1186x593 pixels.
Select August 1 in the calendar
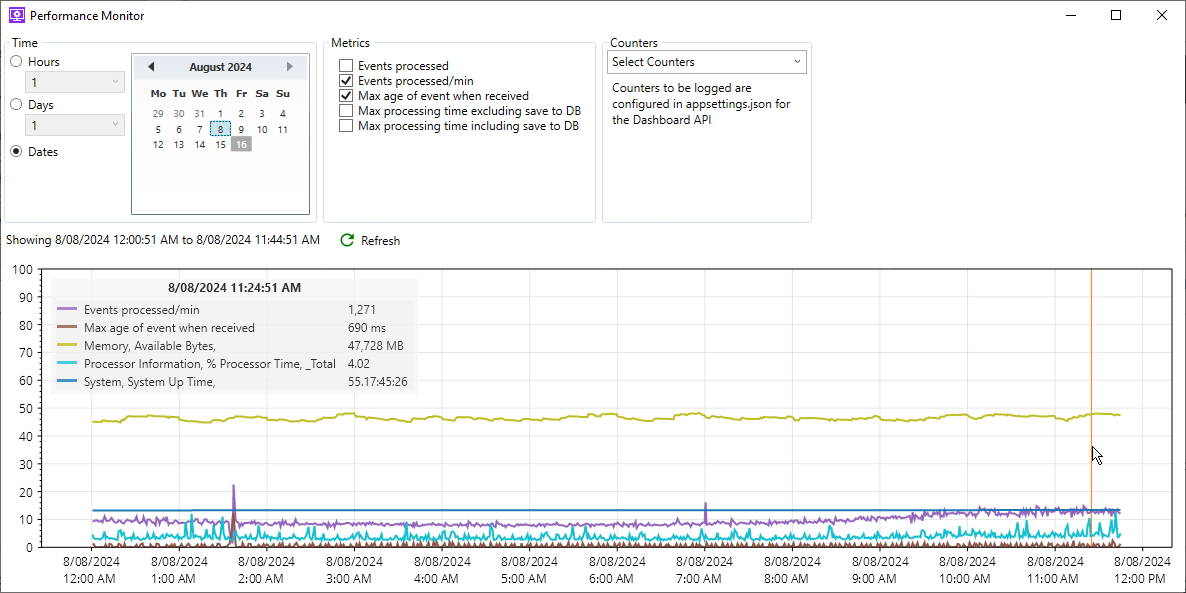point(220,113)
